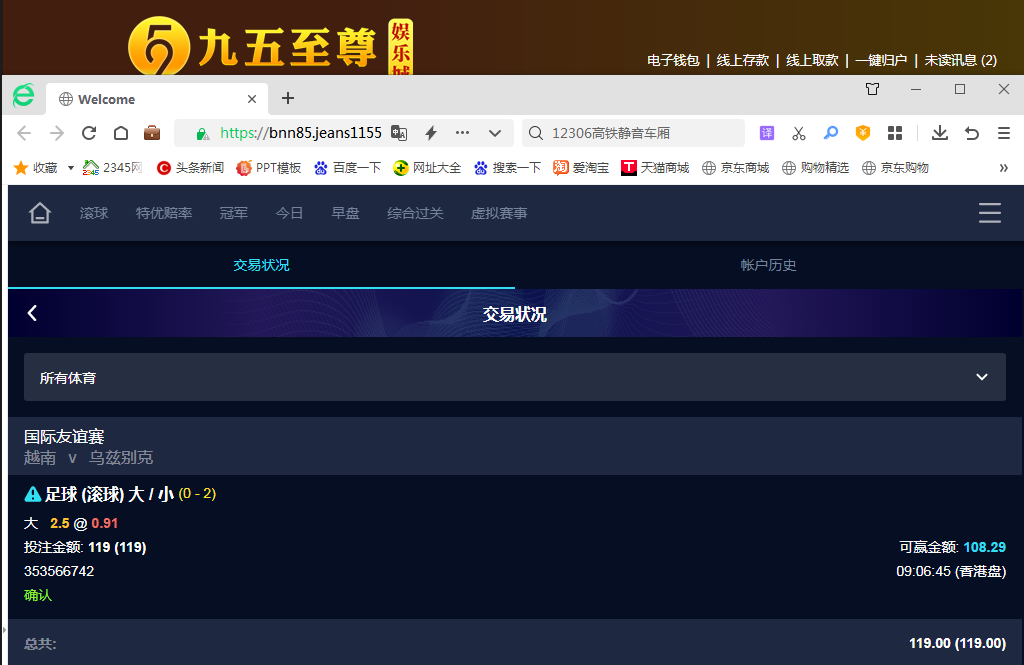Open the downloads icon

(940, 133)
